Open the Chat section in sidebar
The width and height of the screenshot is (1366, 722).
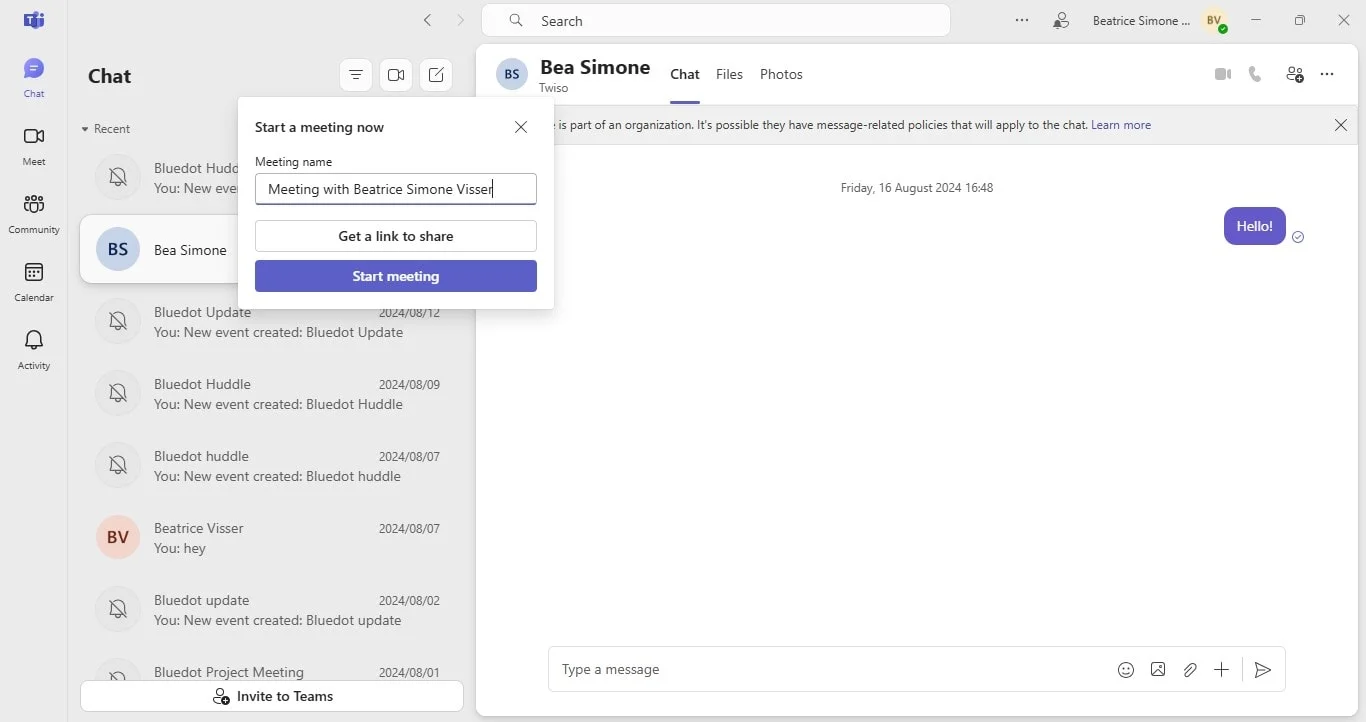(34, 78)
